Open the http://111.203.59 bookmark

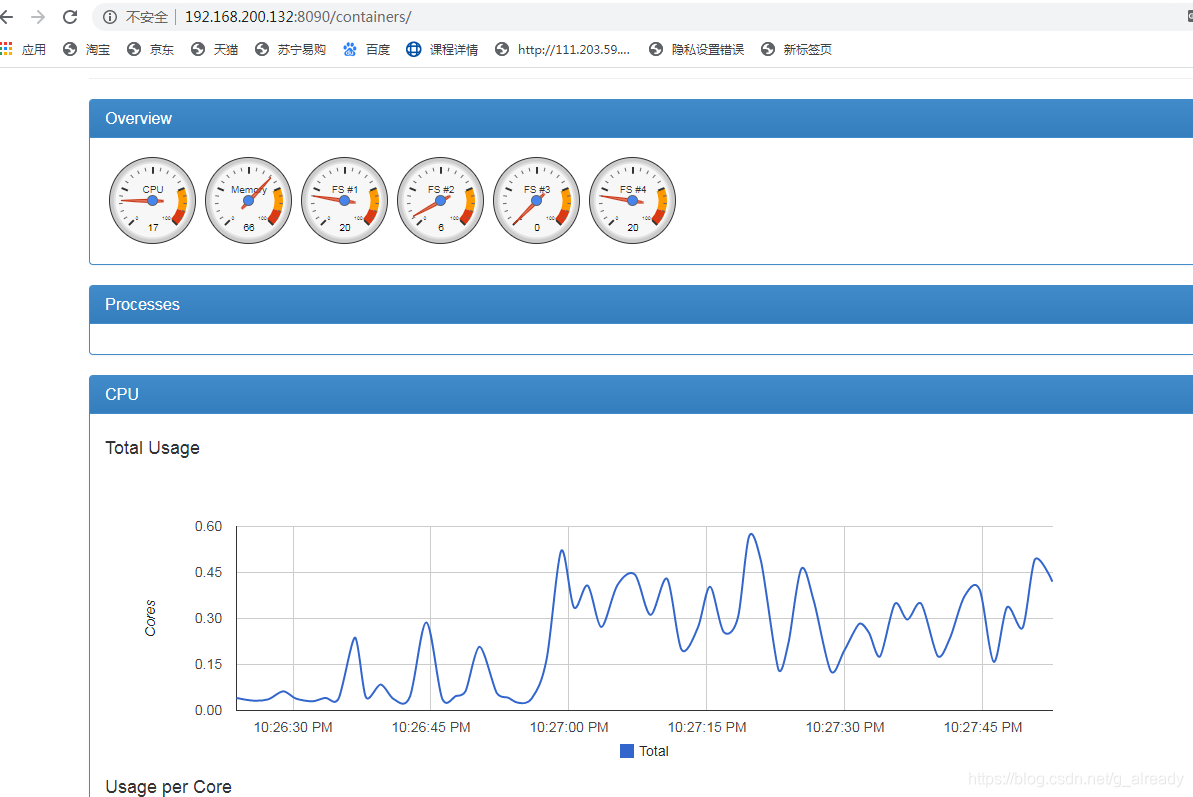coord(562,49)
